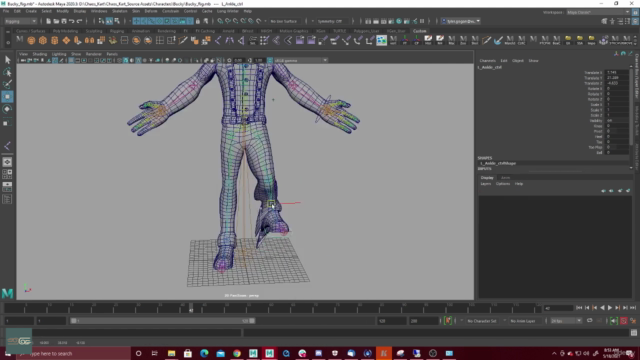
Task: Open File Explorer from the taskbar
Action: point(171,353)
